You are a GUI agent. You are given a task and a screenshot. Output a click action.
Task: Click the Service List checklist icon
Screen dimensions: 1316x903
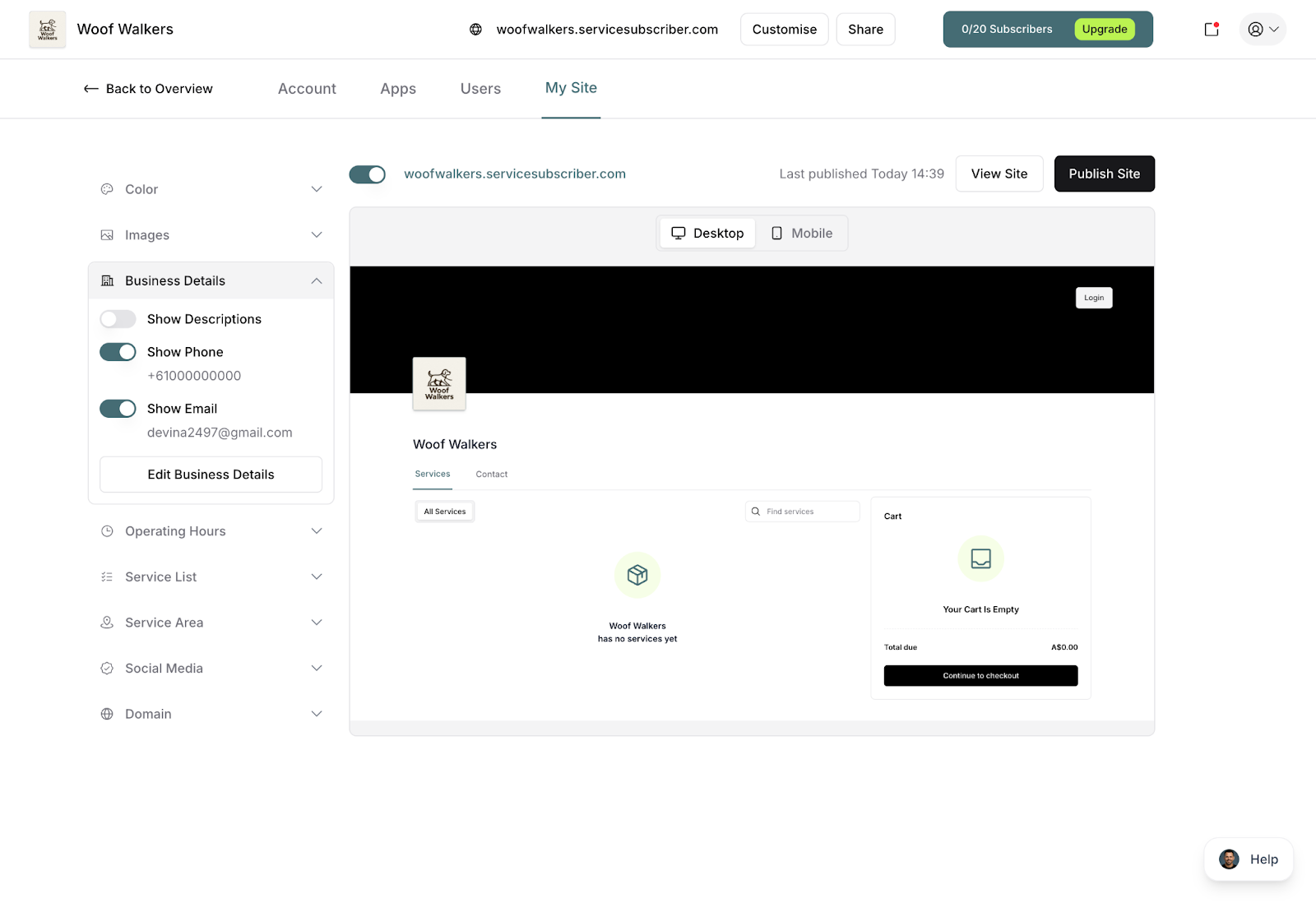(107, 577)
